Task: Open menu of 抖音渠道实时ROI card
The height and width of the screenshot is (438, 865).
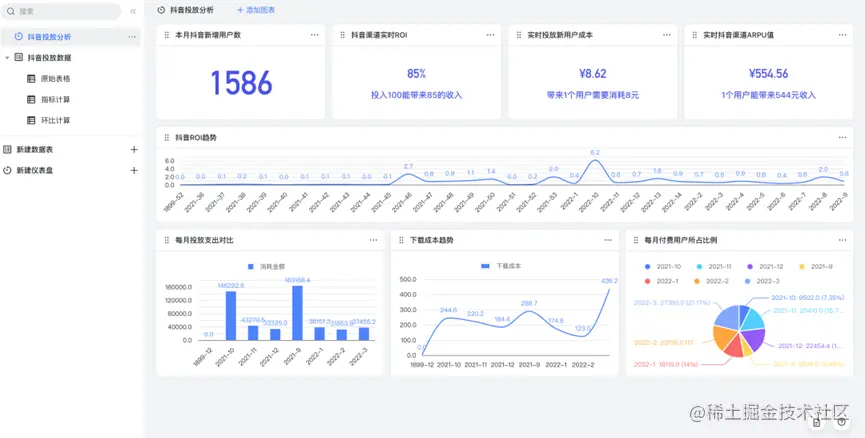Action: pyautogui.click(x=490, y=35)
